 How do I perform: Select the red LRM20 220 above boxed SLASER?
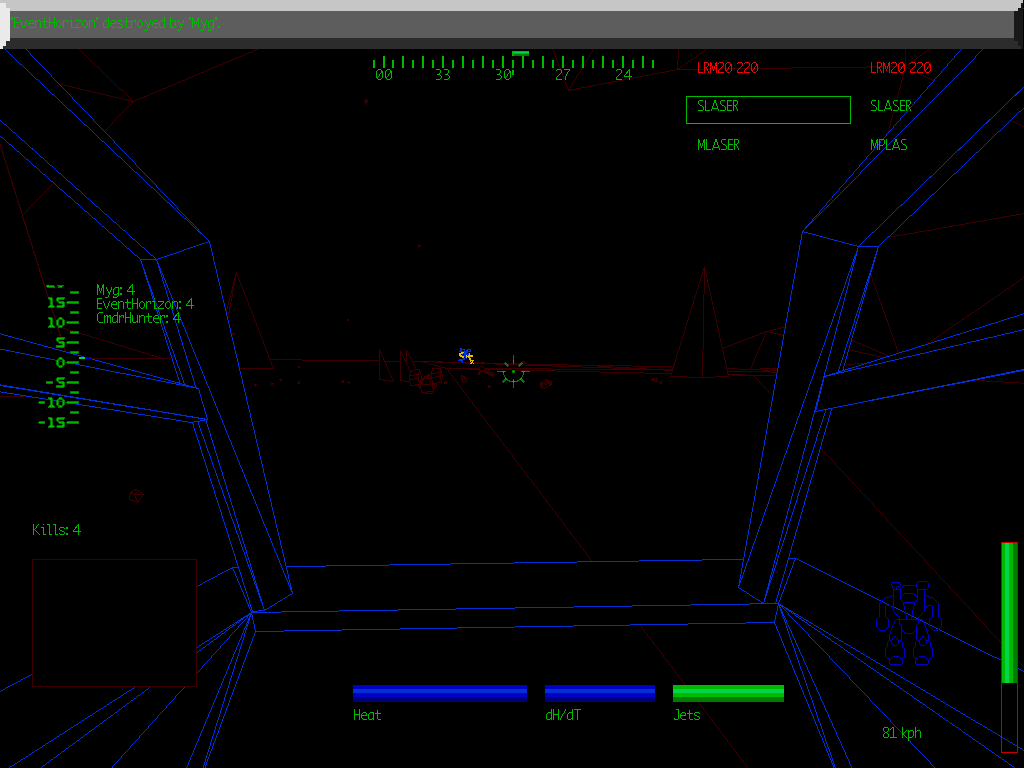click(727, 68)
